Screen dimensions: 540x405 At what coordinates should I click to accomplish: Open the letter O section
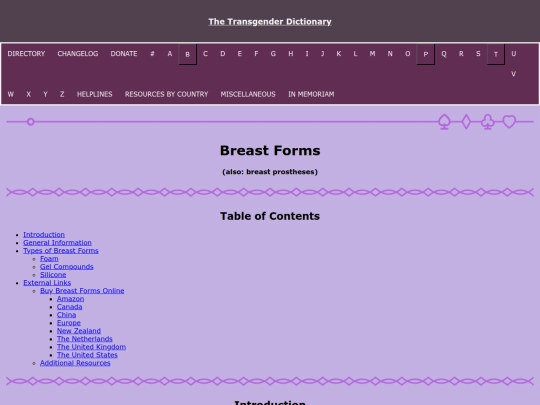tap(408, 54)
